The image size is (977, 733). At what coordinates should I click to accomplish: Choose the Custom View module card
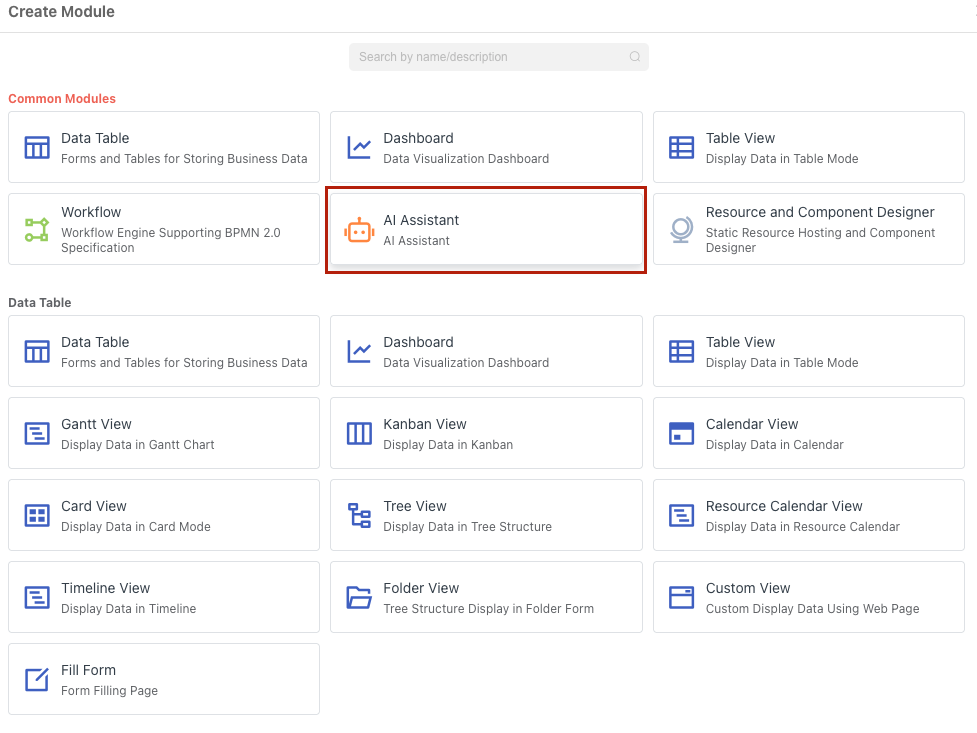coord(808,597)
